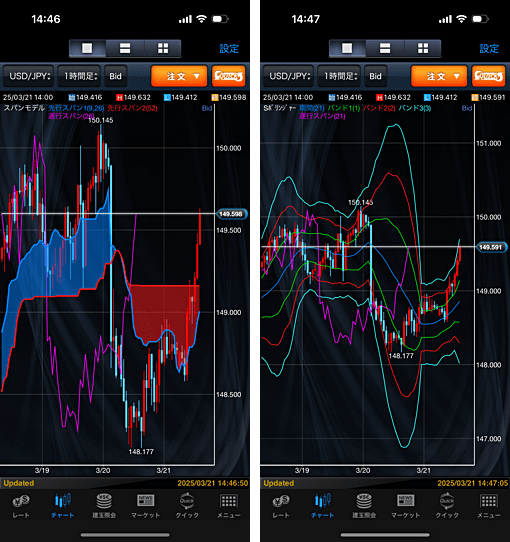The image size is (510, 542).
Task: Open 注文 order dropdown in right screen
Action: [439, 76]
